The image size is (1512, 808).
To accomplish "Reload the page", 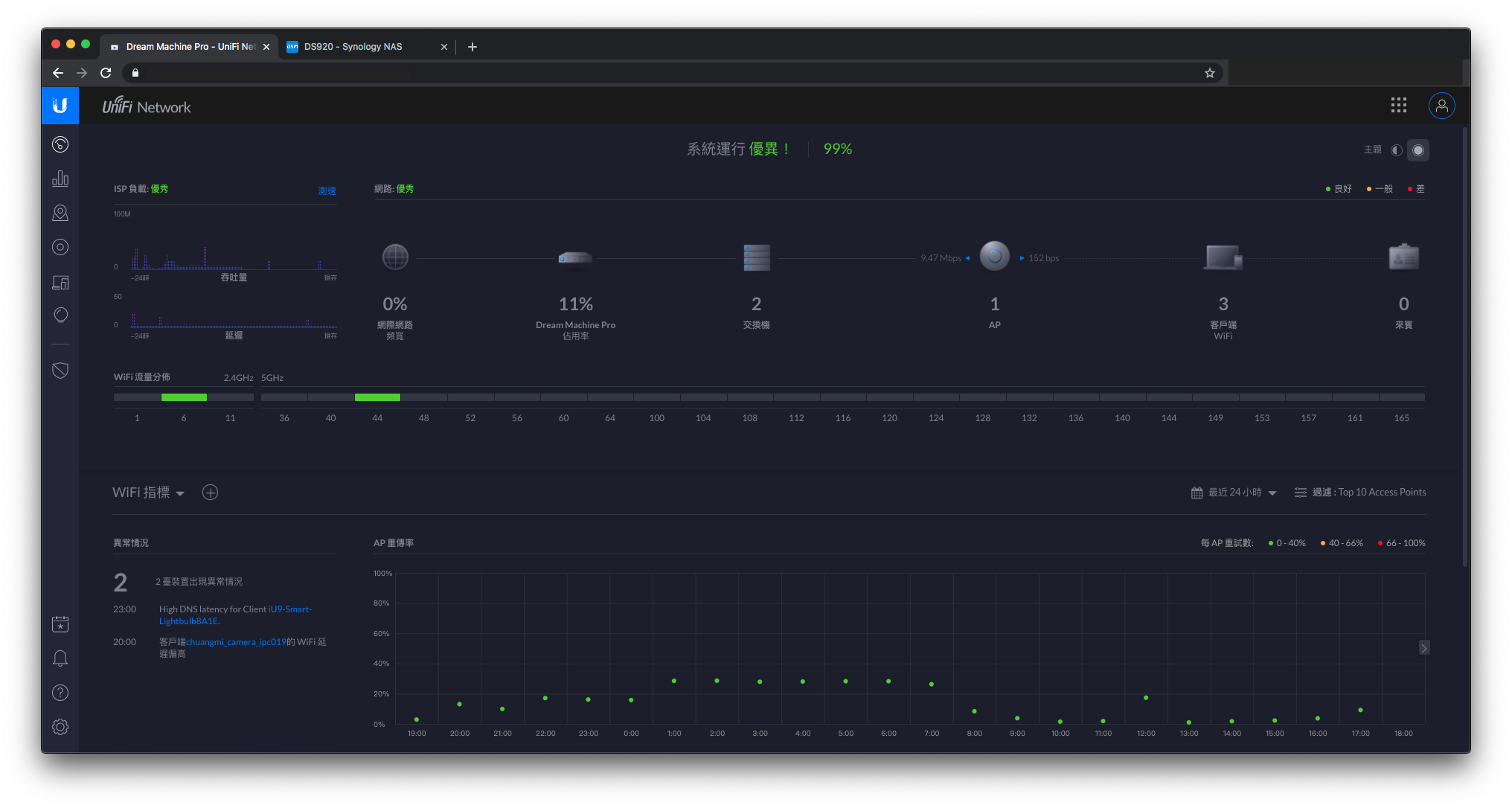I will pyautogui.click(x=106, y=73).
